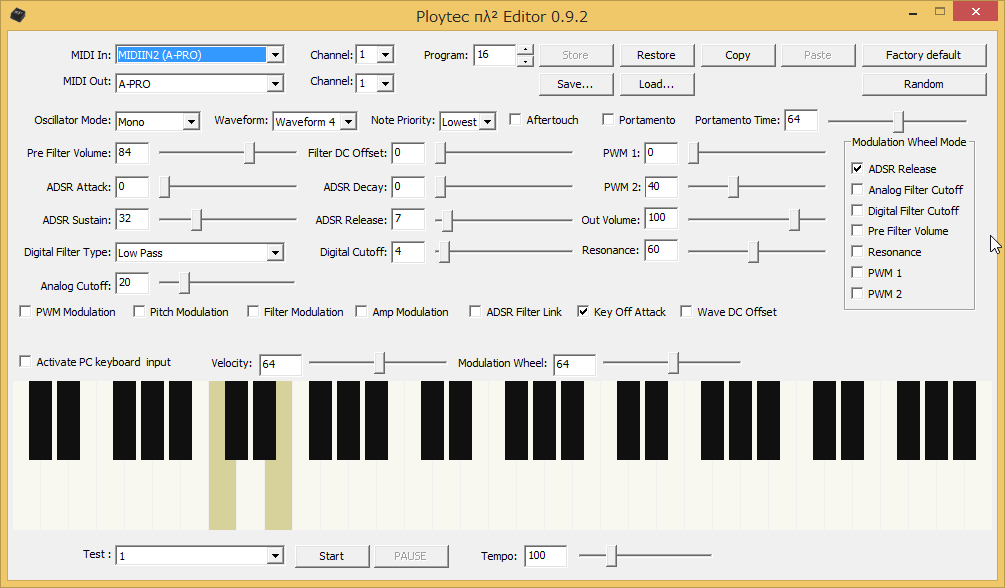The image size is (1005, 588).
Task: Click the Pre Filter Volume slider handle
Action: (250, 153)
